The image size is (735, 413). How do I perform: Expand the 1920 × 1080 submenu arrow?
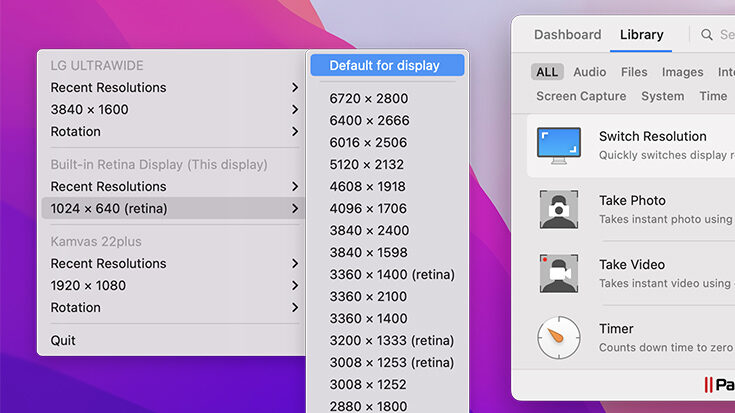(x=295, y=285)
